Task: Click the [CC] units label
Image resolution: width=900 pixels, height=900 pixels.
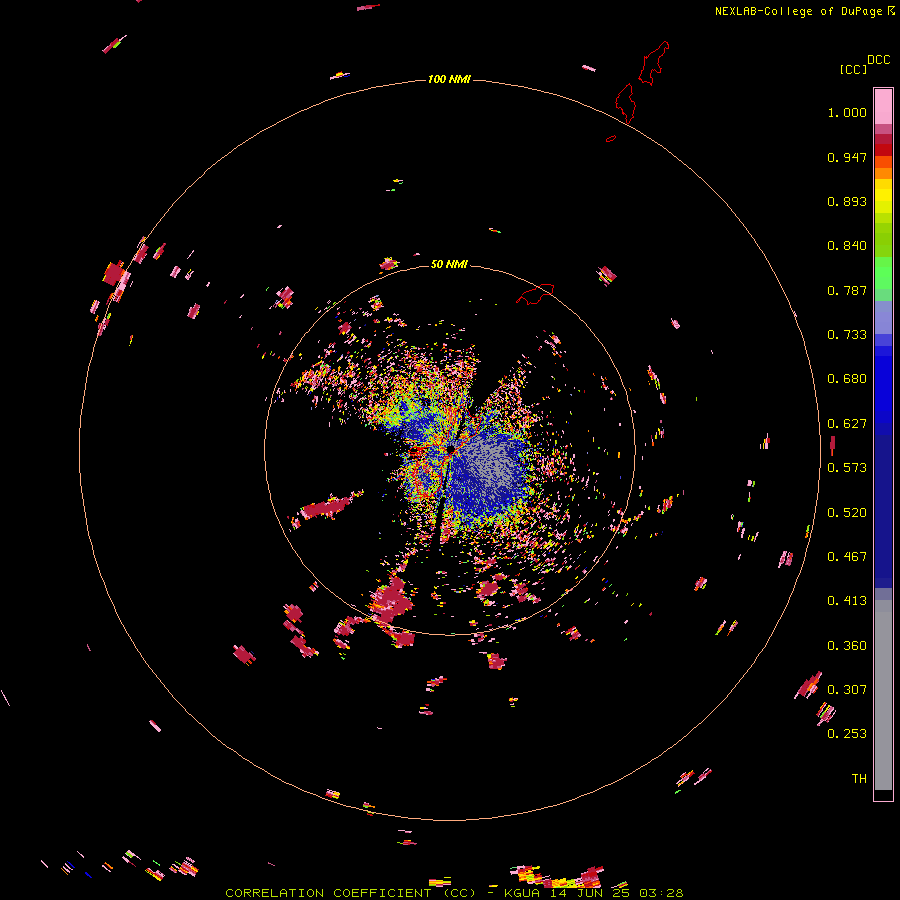Action: (x=853, y=69)
